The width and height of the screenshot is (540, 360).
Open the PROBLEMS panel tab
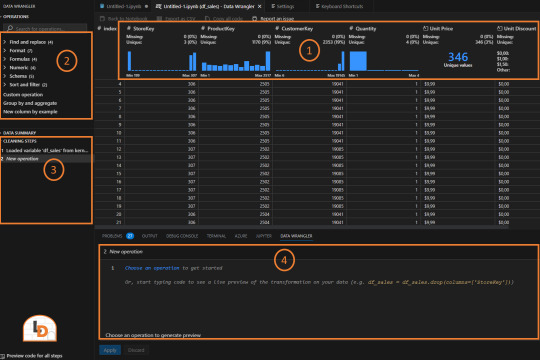[117, 236]
